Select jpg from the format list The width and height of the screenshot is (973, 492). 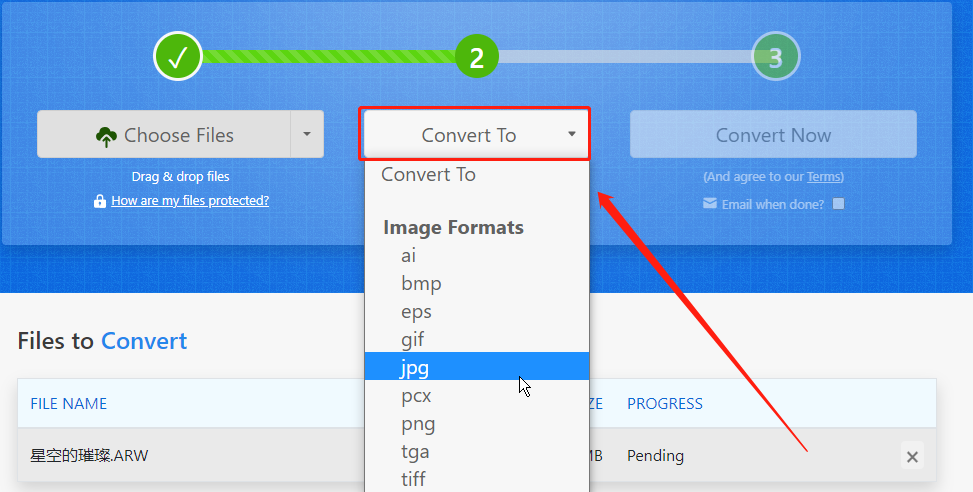477,367
